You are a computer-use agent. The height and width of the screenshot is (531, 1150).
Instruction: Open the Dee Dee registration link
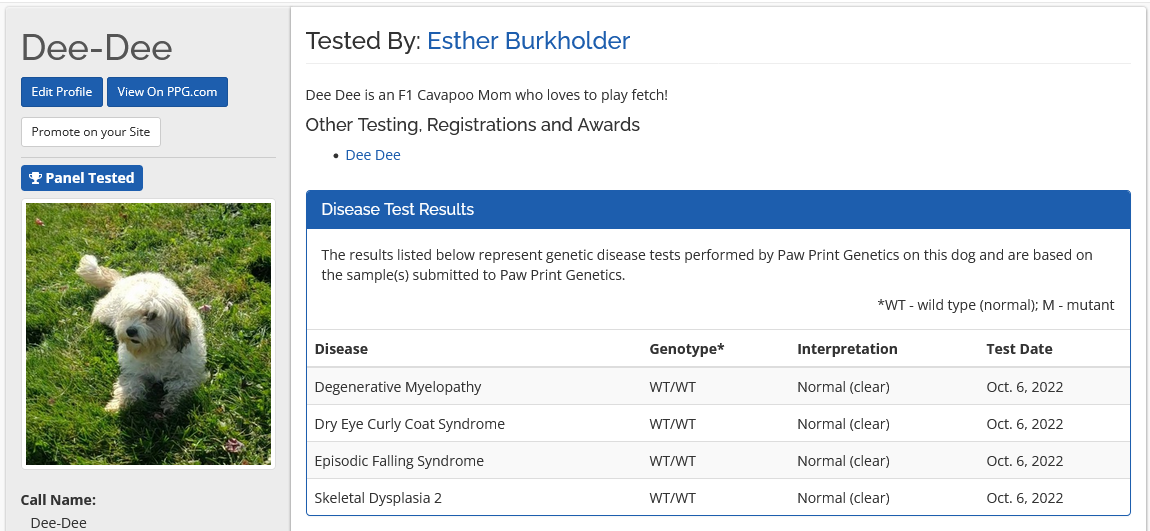pos(373,155)
